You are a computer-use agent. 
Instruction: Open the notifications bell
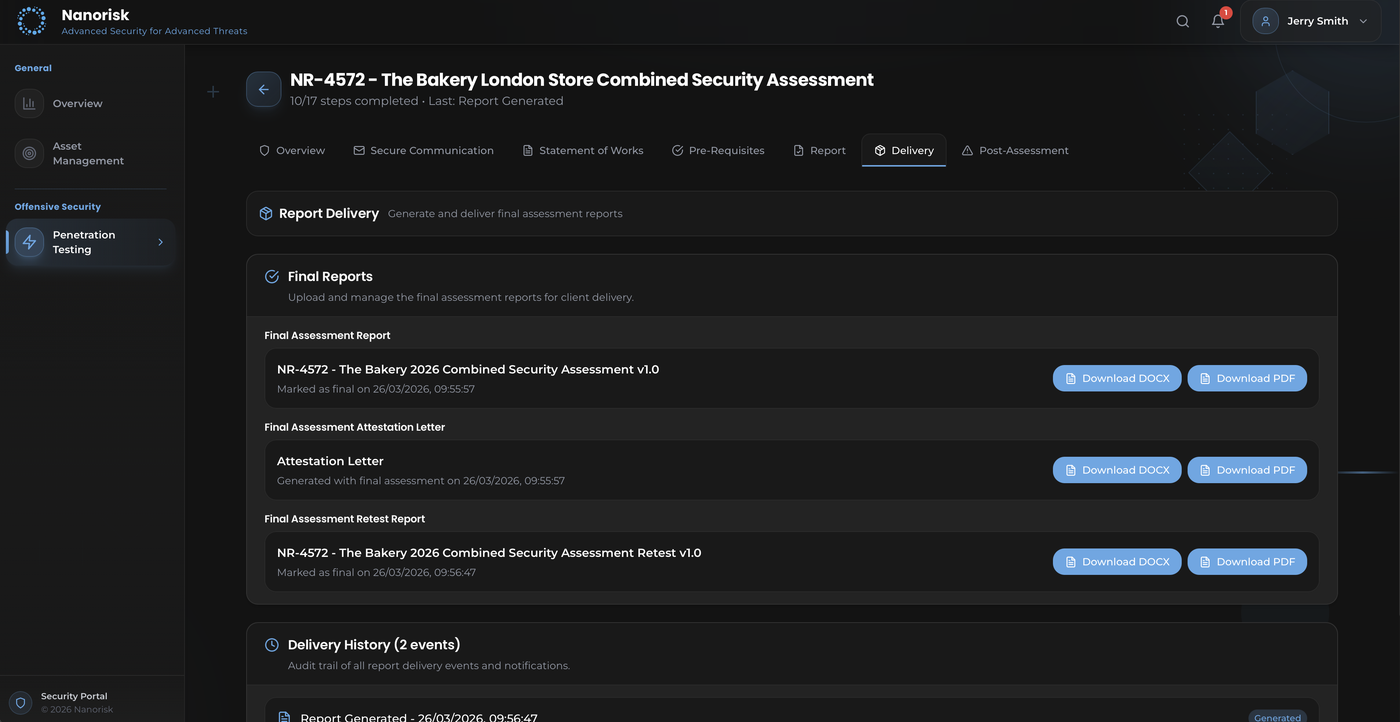1217,21
